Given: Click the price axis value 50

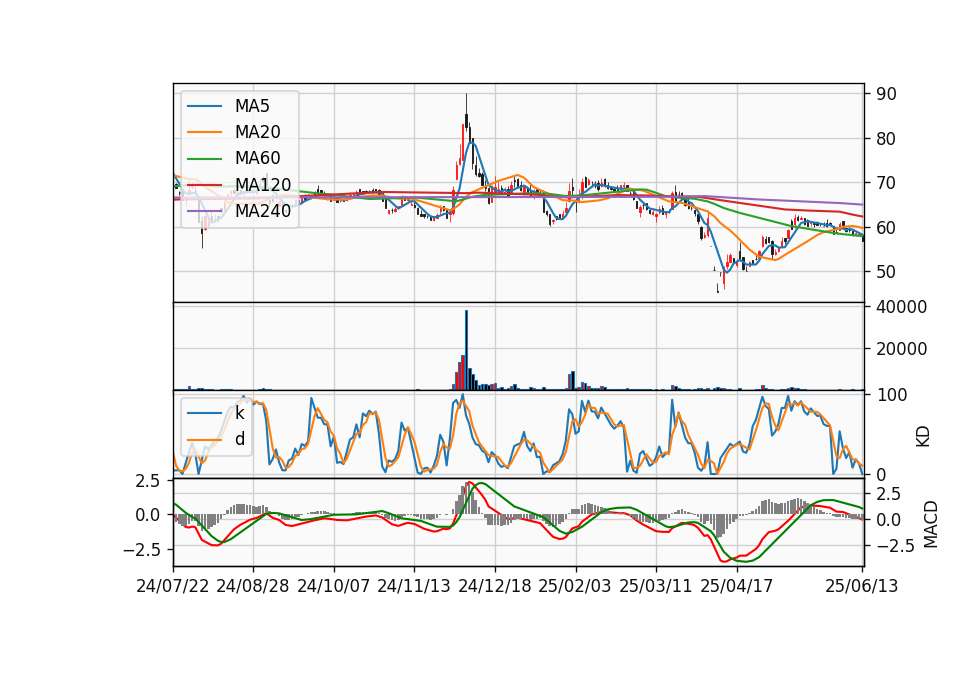Looking at the screenshot, I should click(x=886, y=272).
